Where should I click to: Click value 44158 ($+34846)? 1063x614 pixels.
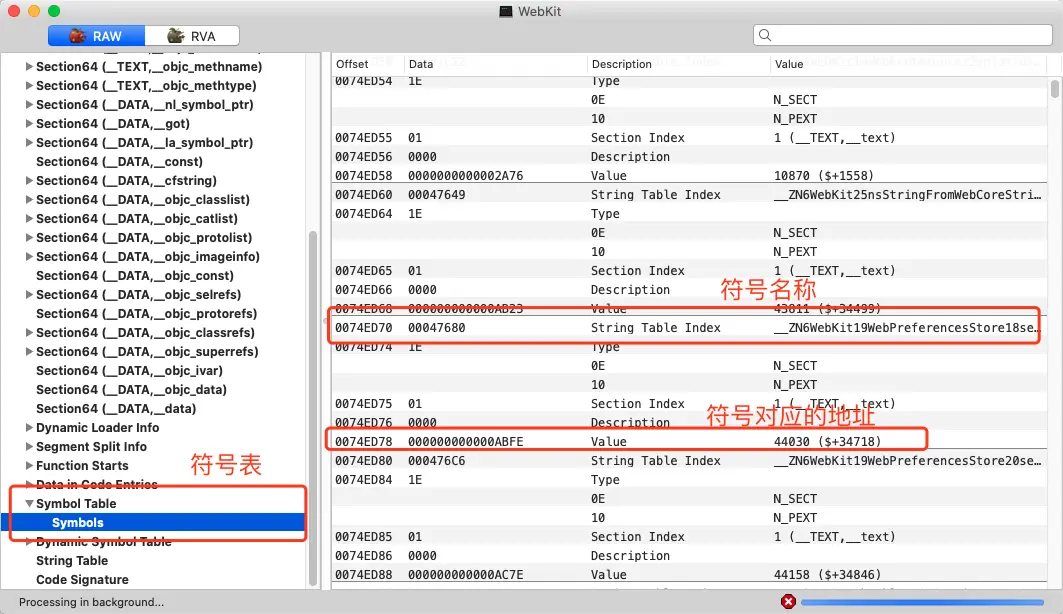point(827,574)
